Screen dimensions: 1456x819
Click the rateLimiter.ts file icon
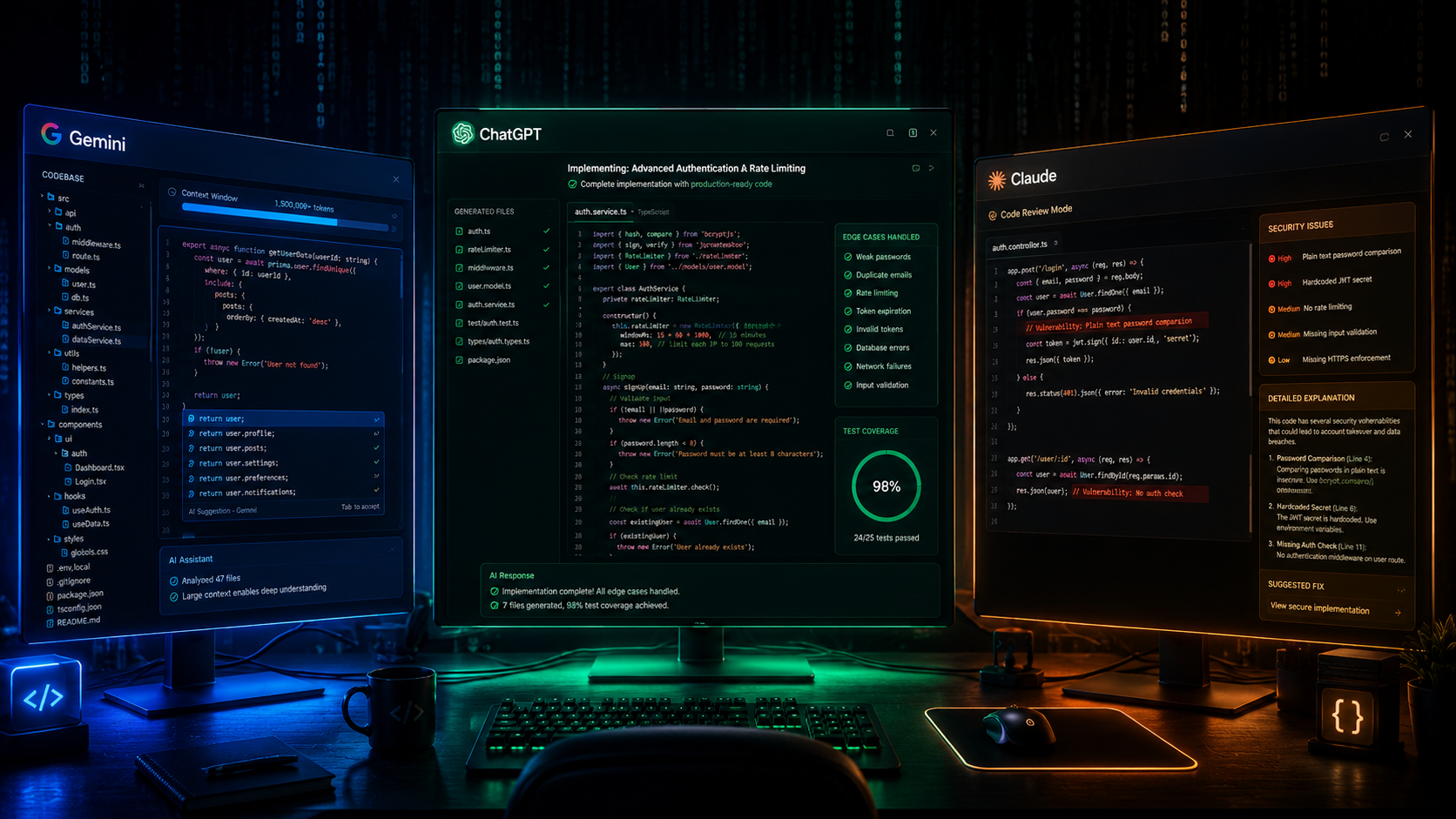coord(459,250)
